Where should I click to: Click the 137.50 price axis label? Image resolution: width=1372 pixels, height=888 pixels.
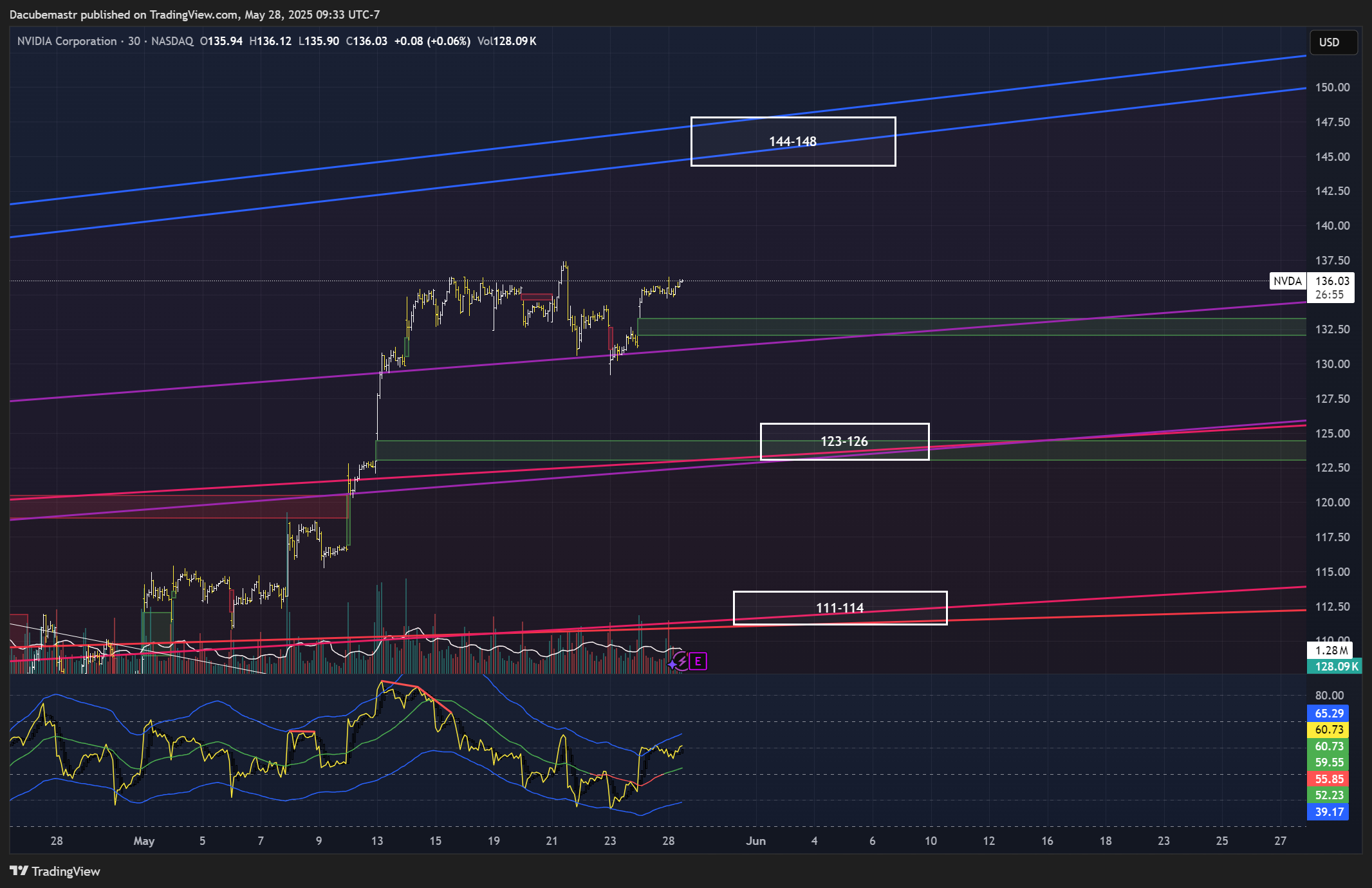coord(1332,261)
